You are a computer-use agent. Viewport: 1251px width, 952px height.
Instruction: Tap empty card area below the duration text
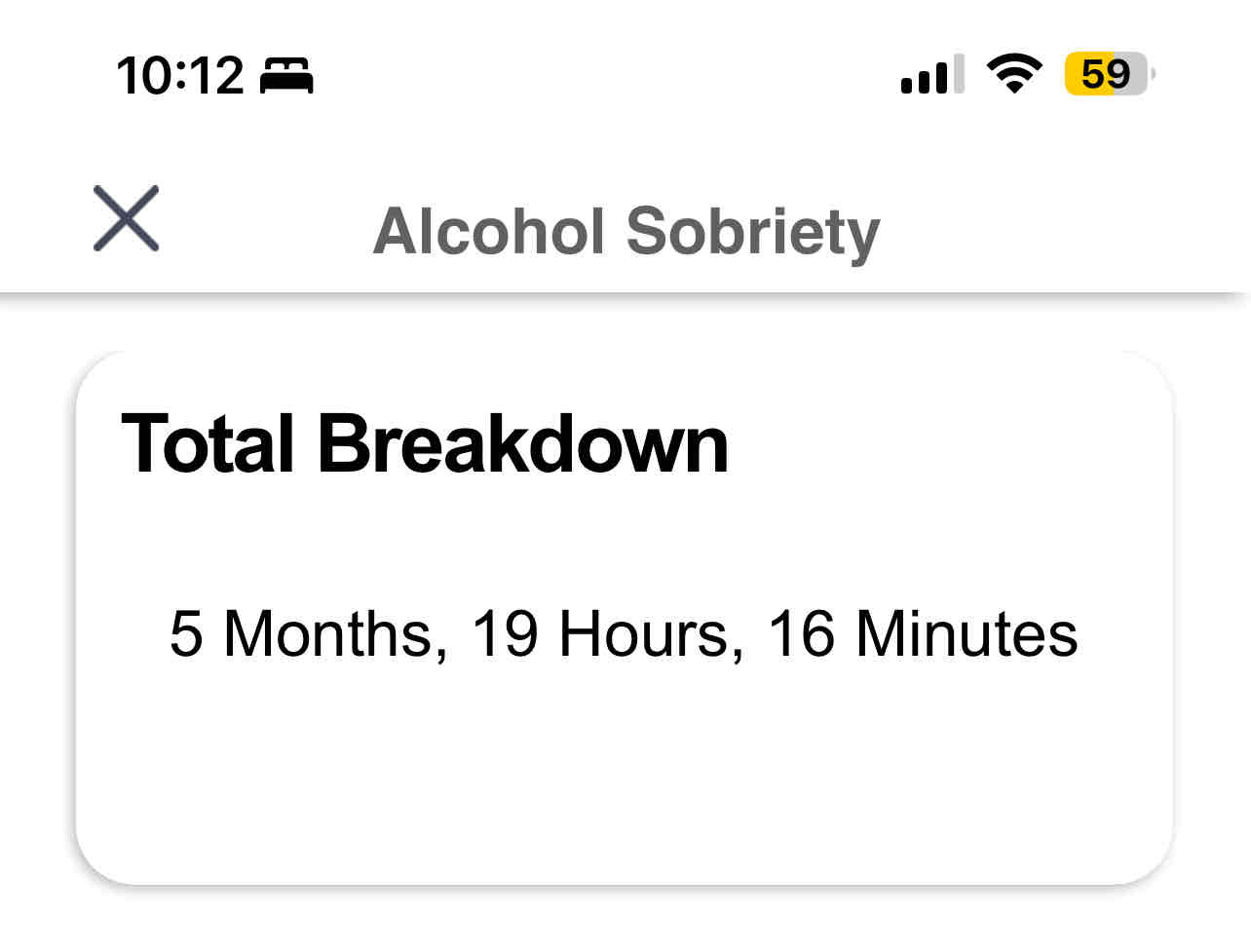624,780
